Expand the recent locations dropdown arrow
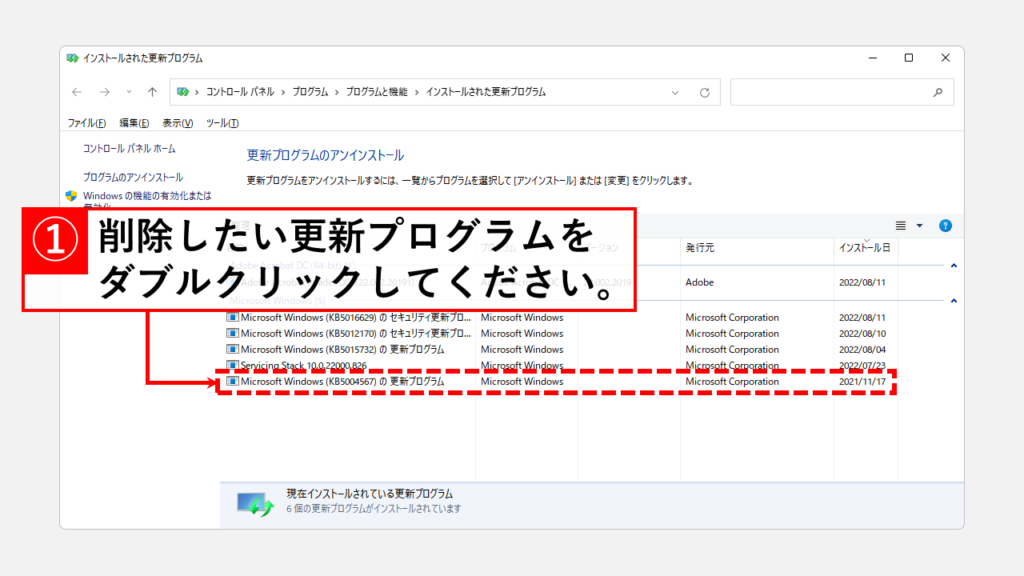This screenshot has width=1024, height=576. (x=127, y=92)
